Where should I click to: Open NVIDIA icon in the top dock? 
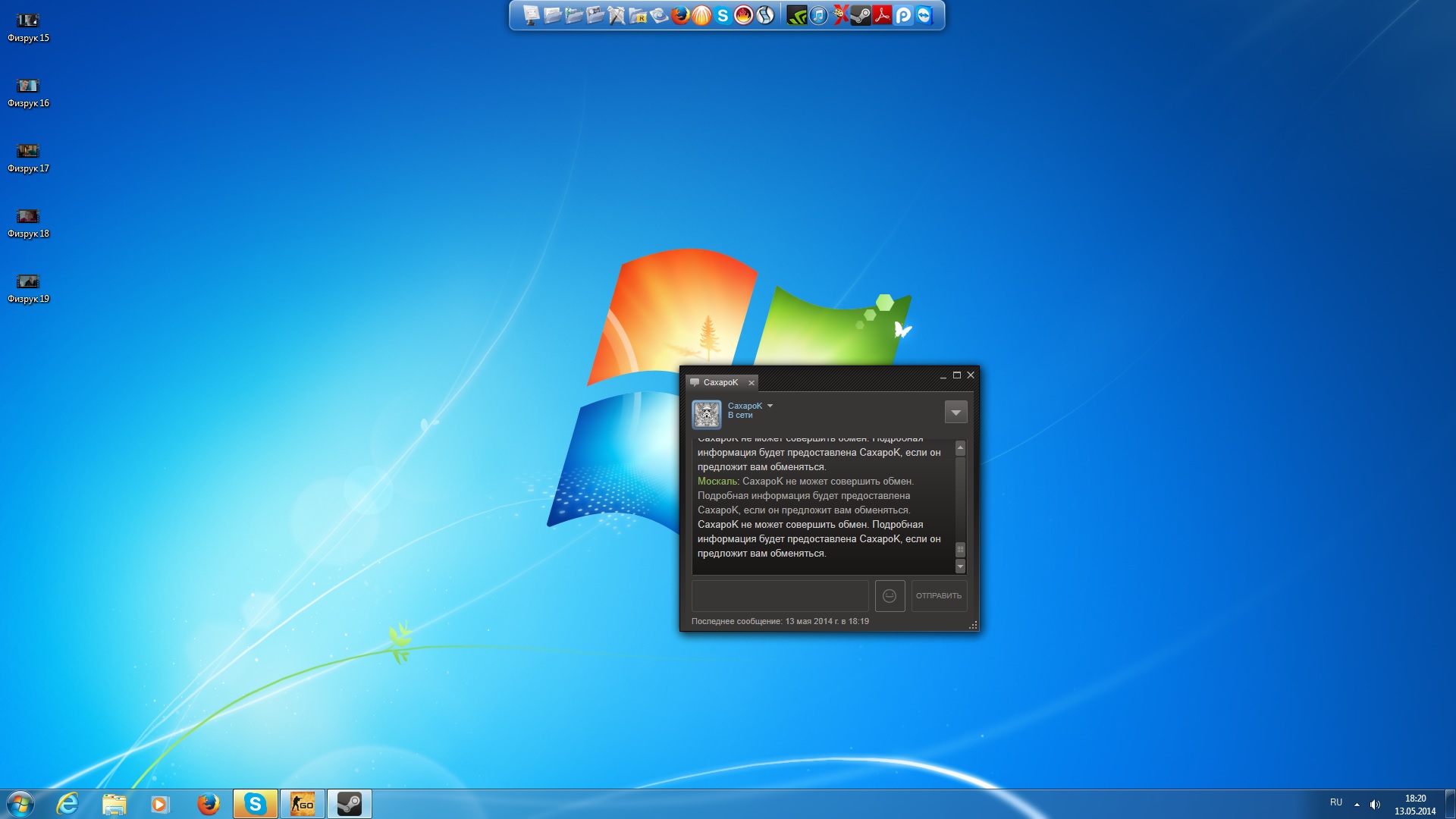[x=797, y=15]
